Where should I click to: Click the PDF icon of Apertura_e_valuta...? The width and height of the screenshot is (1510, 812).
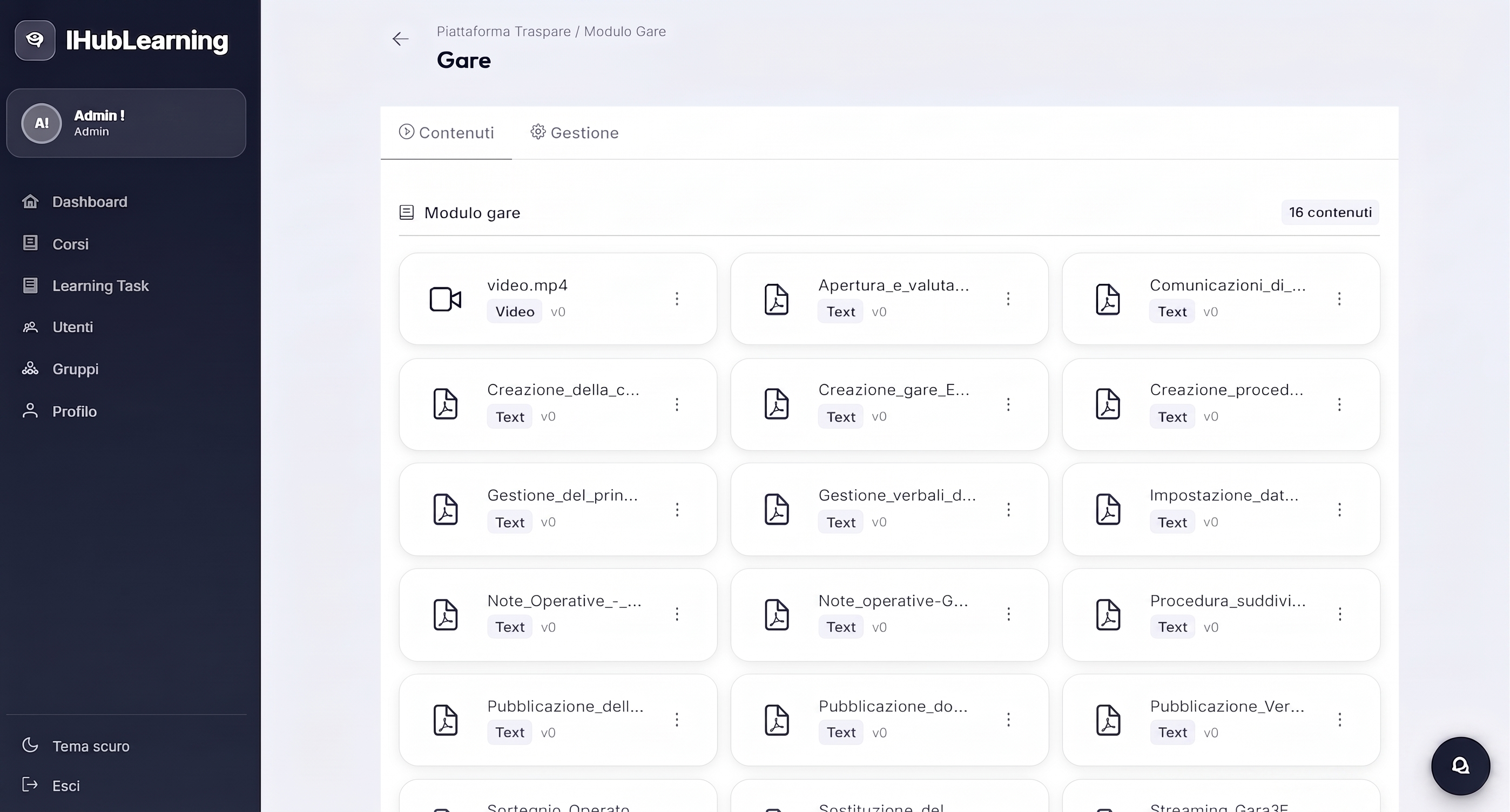pyautogui.click(x=777, y=300)
